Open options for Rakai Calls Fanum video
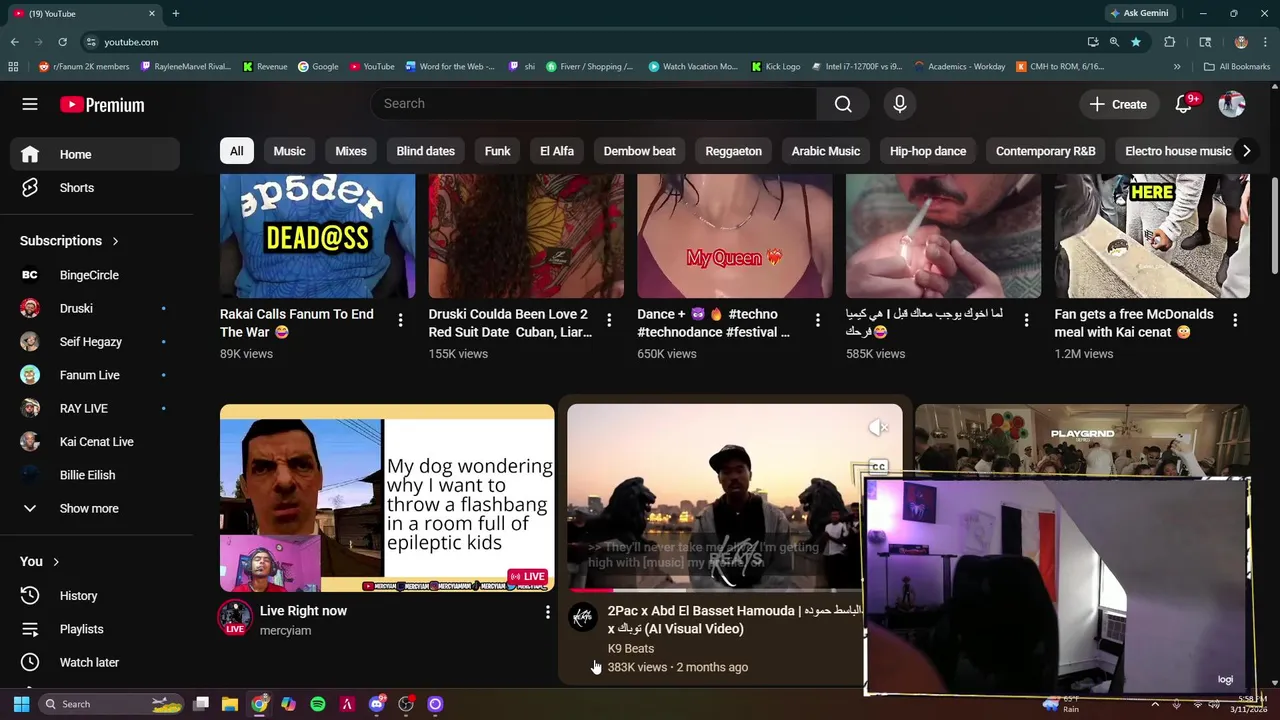The image size is (1280, 720). click(400, 320)
